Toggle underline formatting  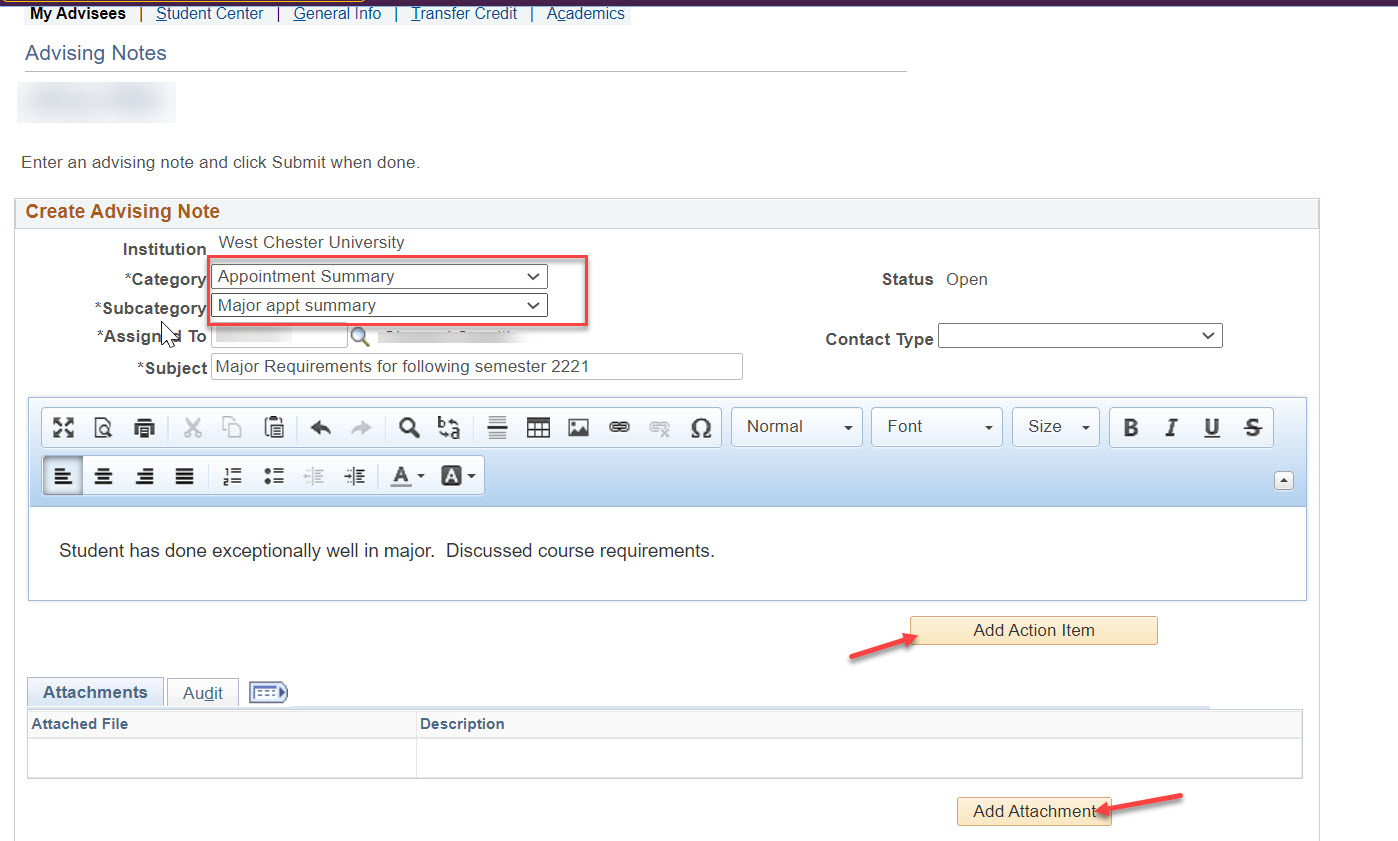point(1211,428)
